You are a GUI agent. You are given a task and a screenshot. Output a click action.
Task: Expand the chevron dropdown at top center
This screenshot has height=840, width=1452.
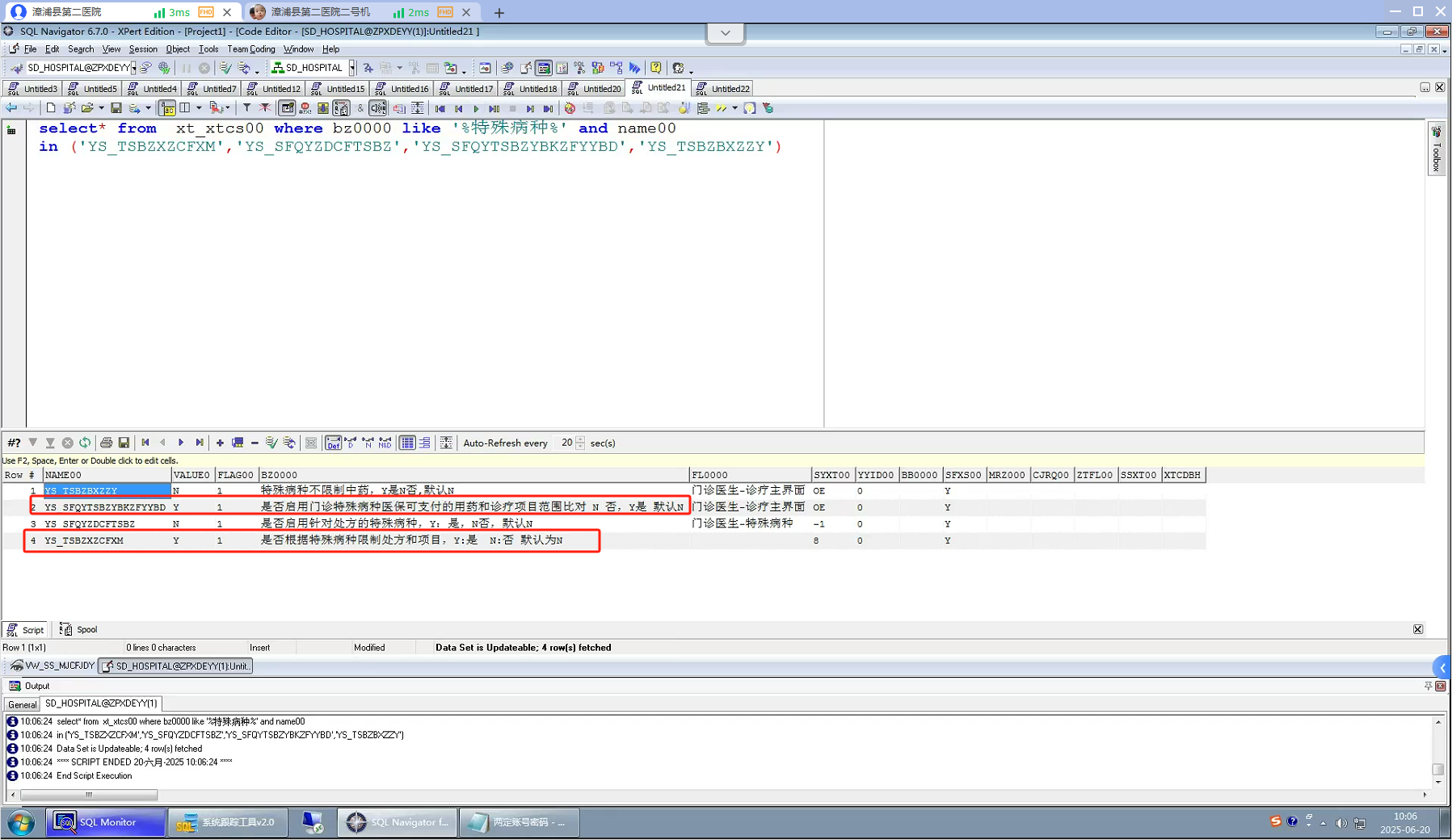[725, 33]
